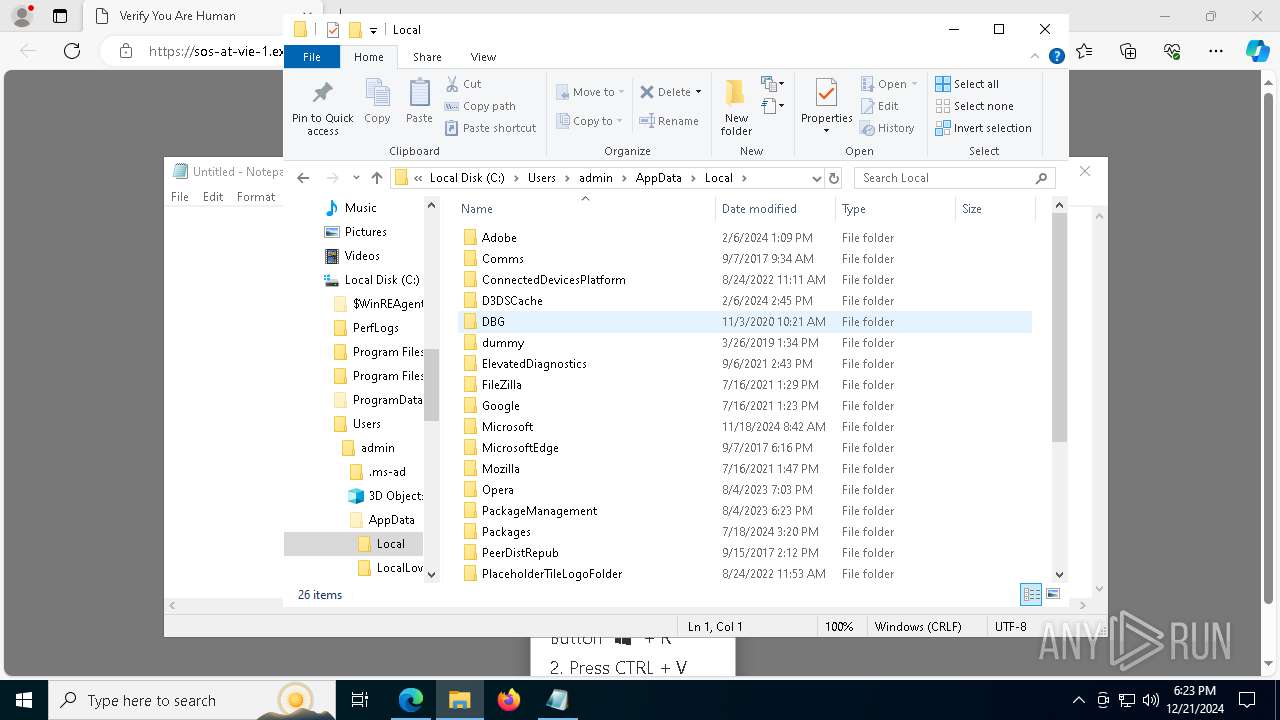Open Windows Start menu
1280x720 pixels.
point(23,700)
